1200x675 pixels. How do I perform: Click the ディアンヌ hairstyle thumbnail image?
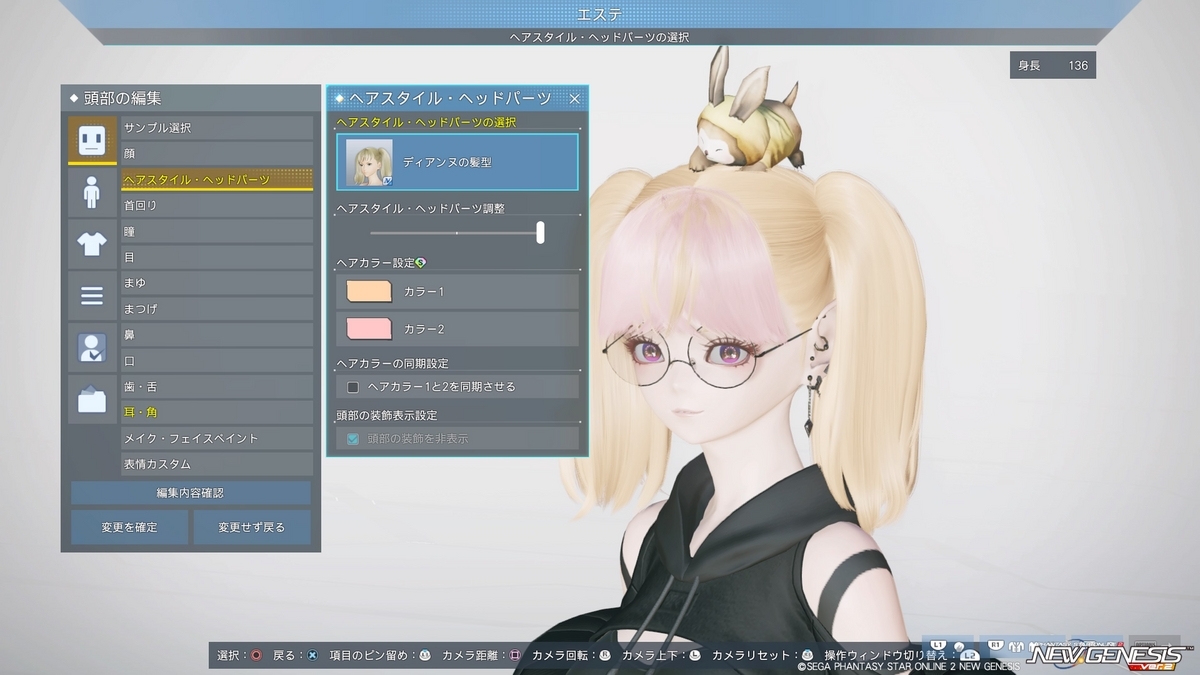(369, 162)
